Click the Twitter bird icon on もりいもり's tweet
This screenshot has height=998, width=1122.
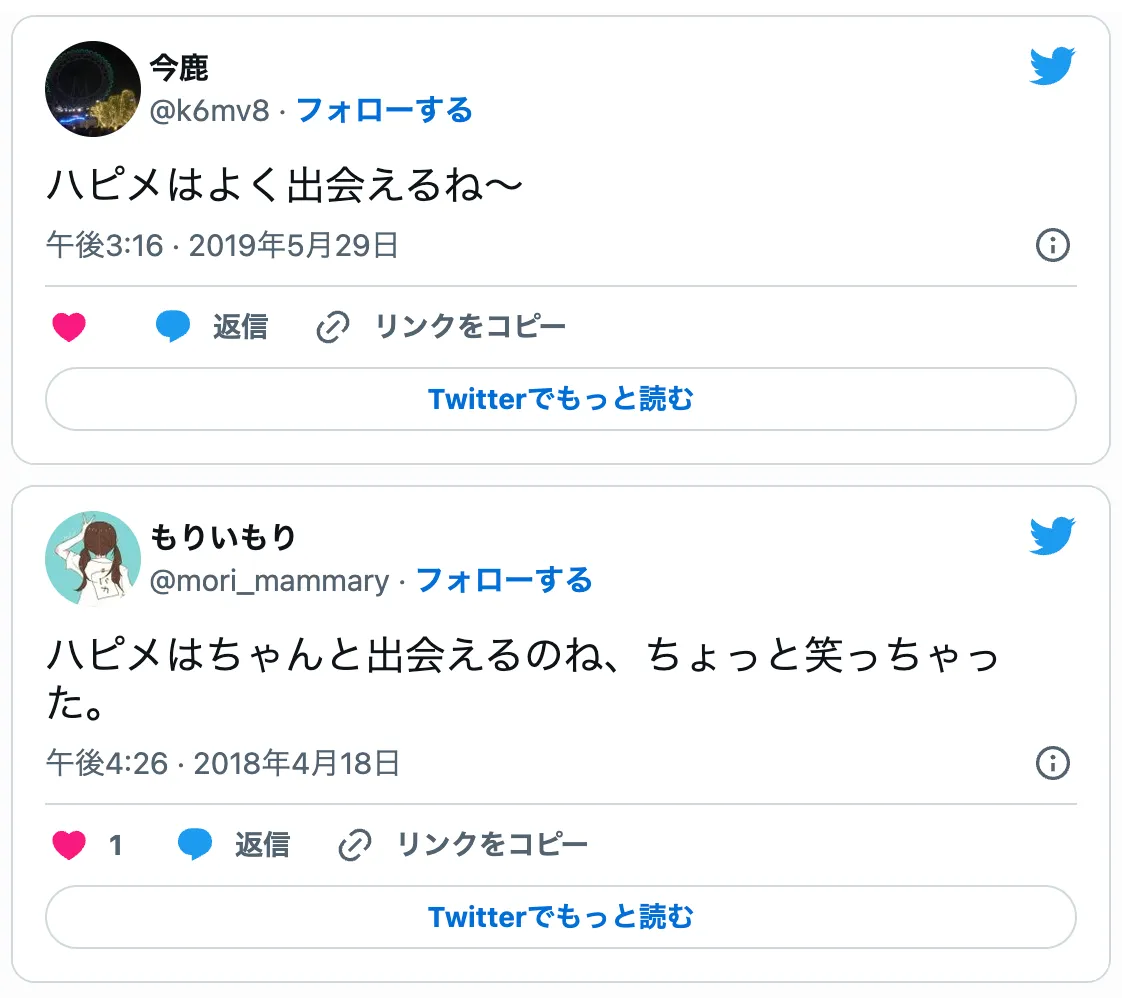[1051, 536]
